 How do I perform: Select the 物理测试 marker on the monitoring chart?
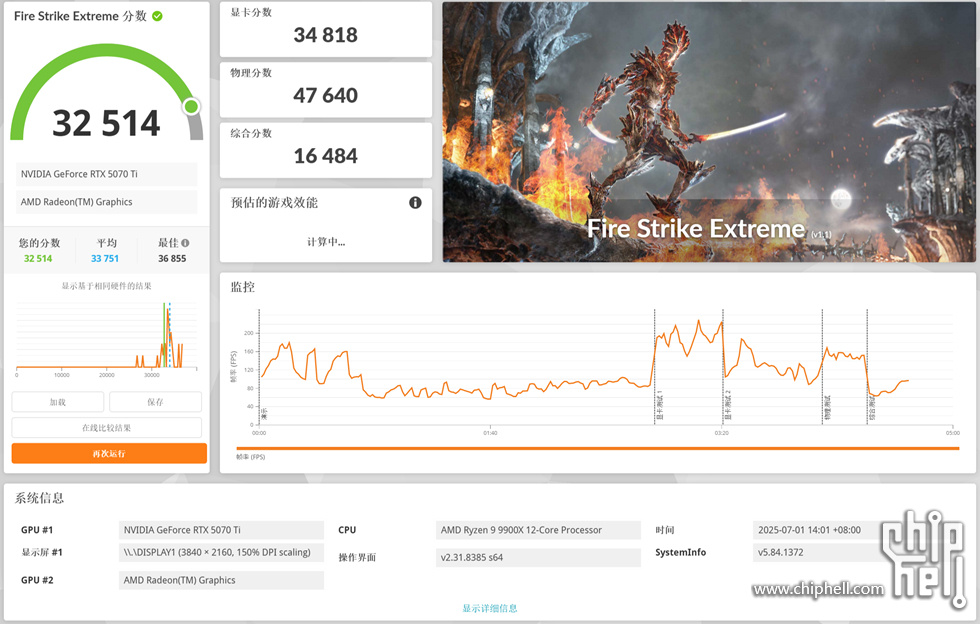coord(828,408)
